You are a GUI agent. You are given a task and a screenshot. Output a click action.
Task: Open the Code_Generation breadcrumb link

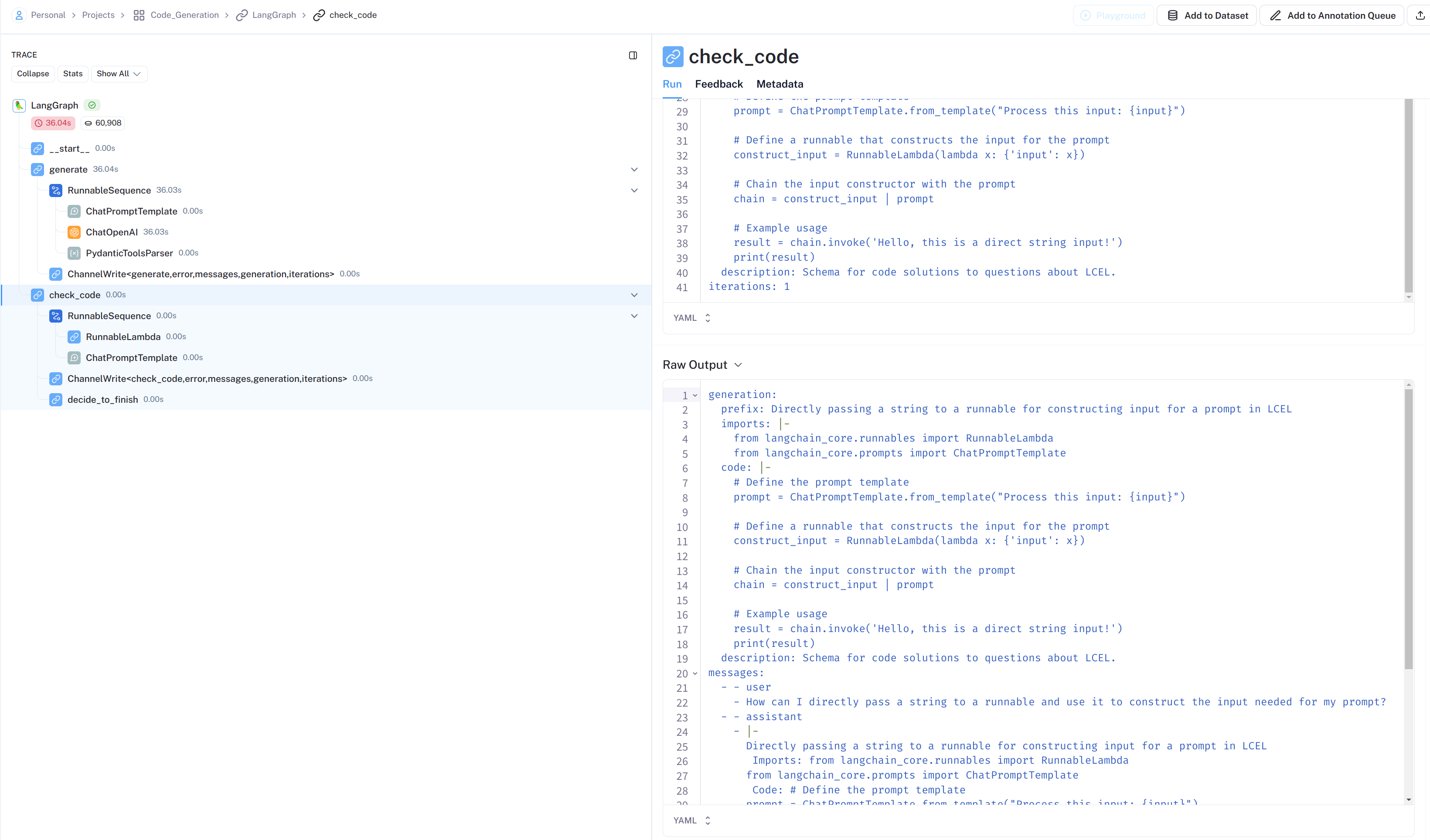click(184, 15)
